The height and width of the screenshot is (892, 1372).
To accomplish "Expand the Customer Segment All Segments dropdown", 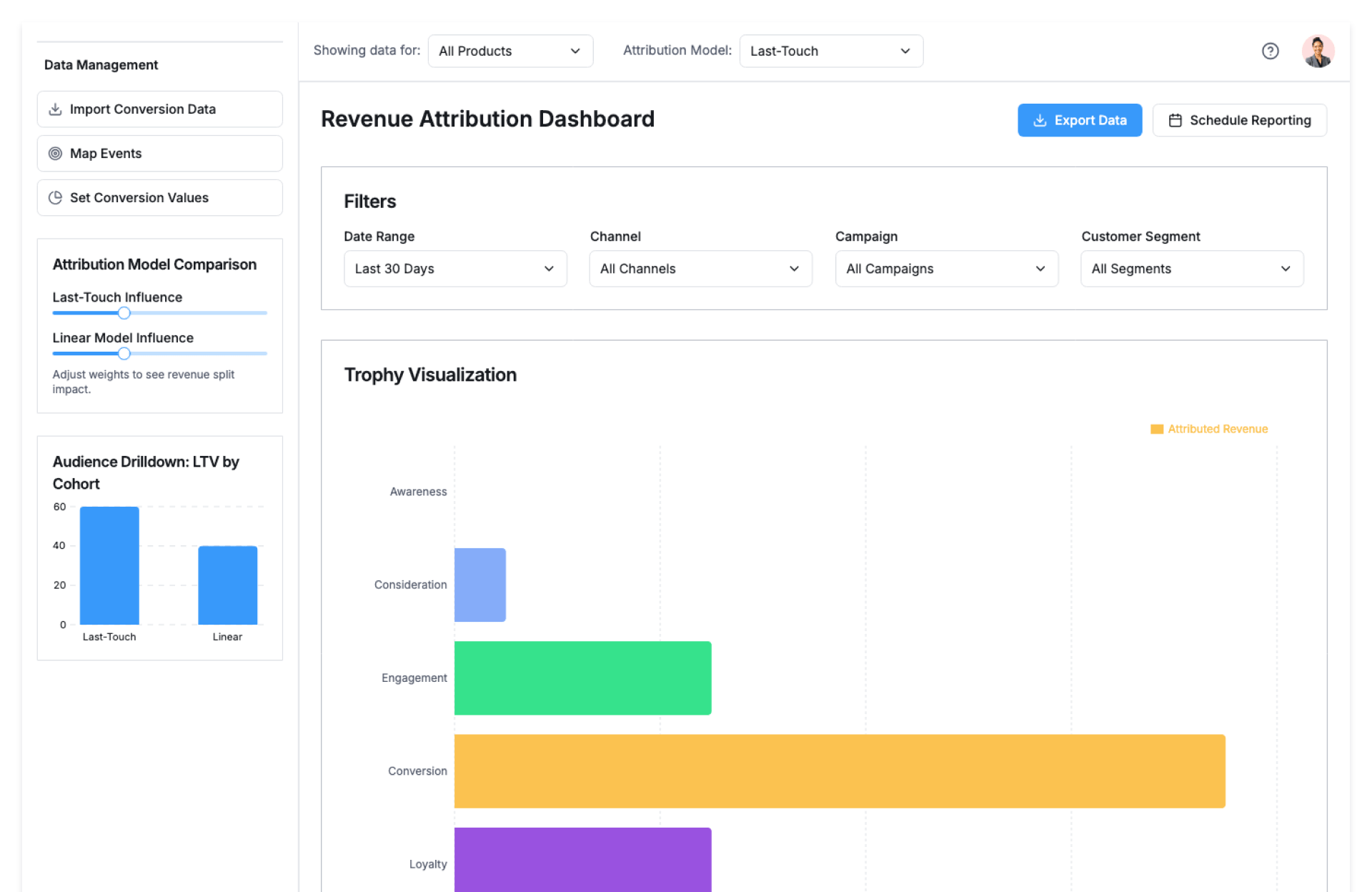I will coord(1191,269).
